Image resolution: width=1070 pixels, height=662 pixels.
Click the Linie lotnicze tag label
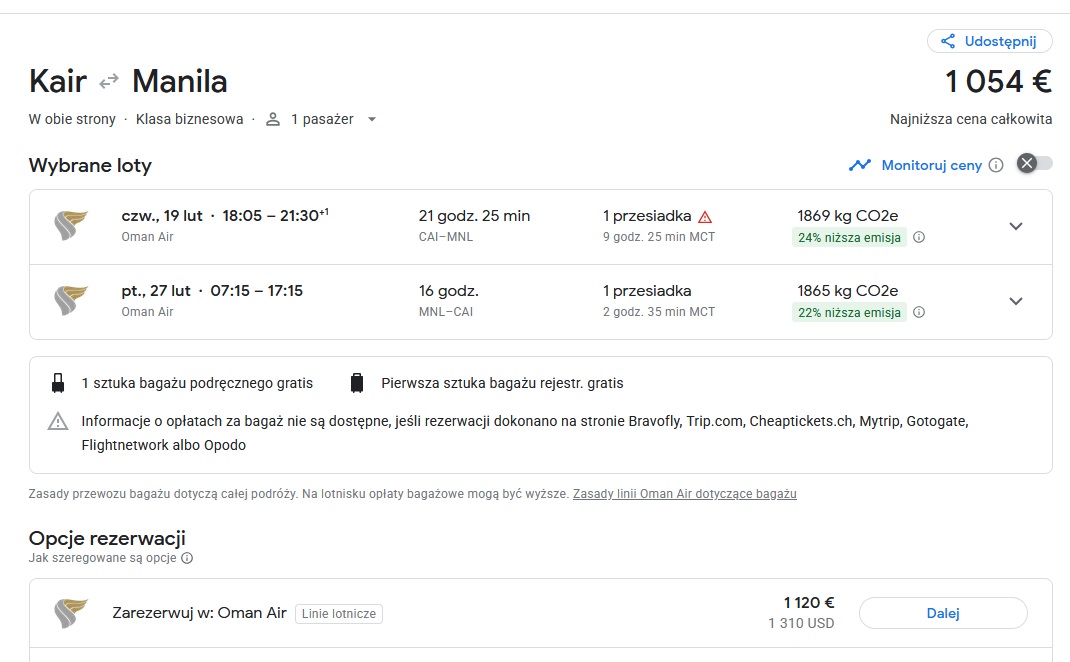click(338, 614)
